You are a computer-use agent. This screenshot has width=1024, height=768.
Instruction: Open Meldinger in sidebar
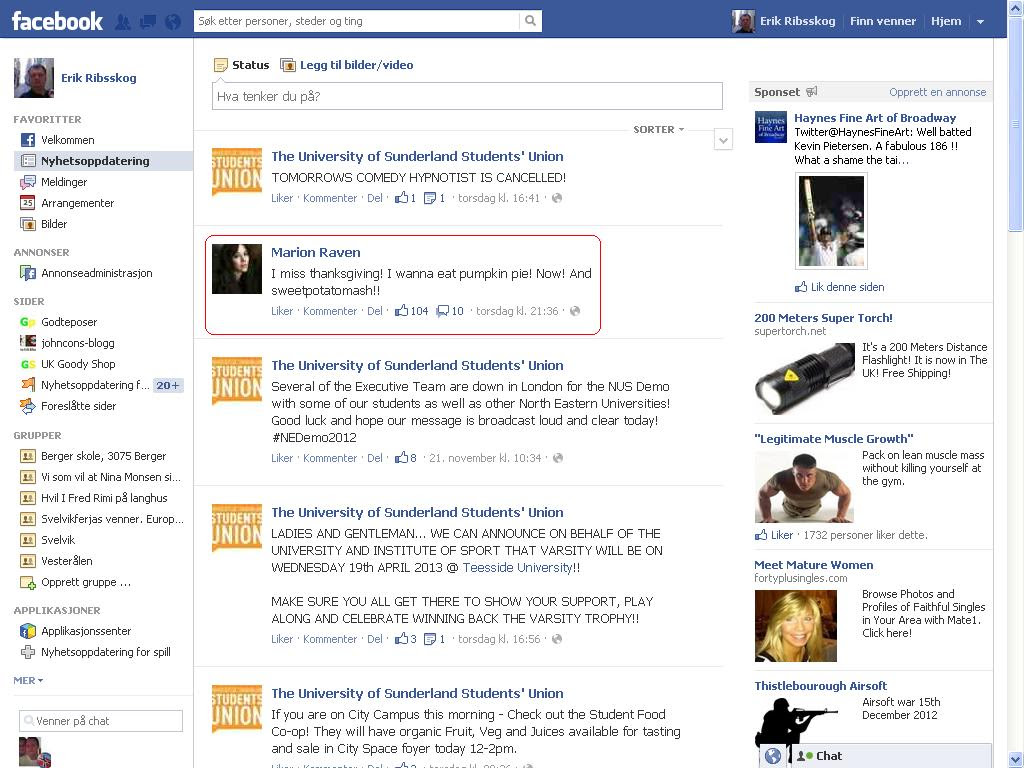click(63, 182)
